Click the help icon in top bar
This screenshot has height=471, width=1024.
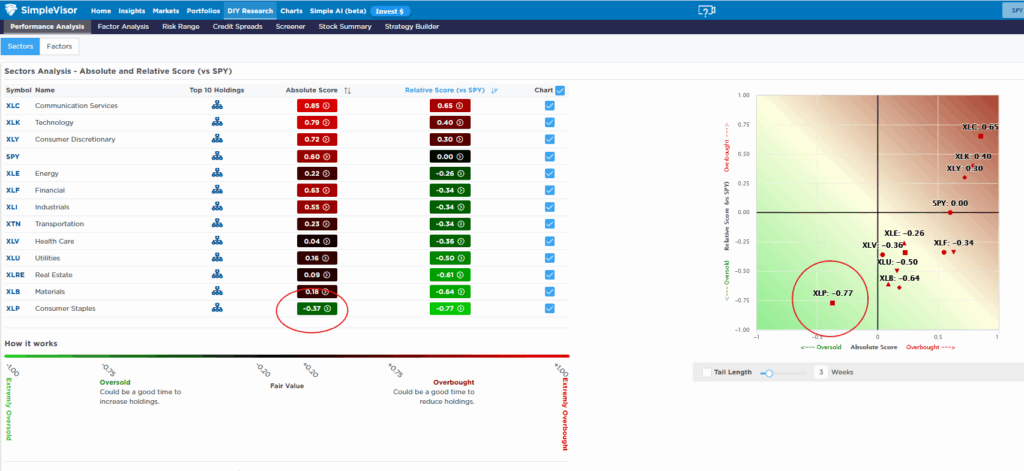[707, 10]
